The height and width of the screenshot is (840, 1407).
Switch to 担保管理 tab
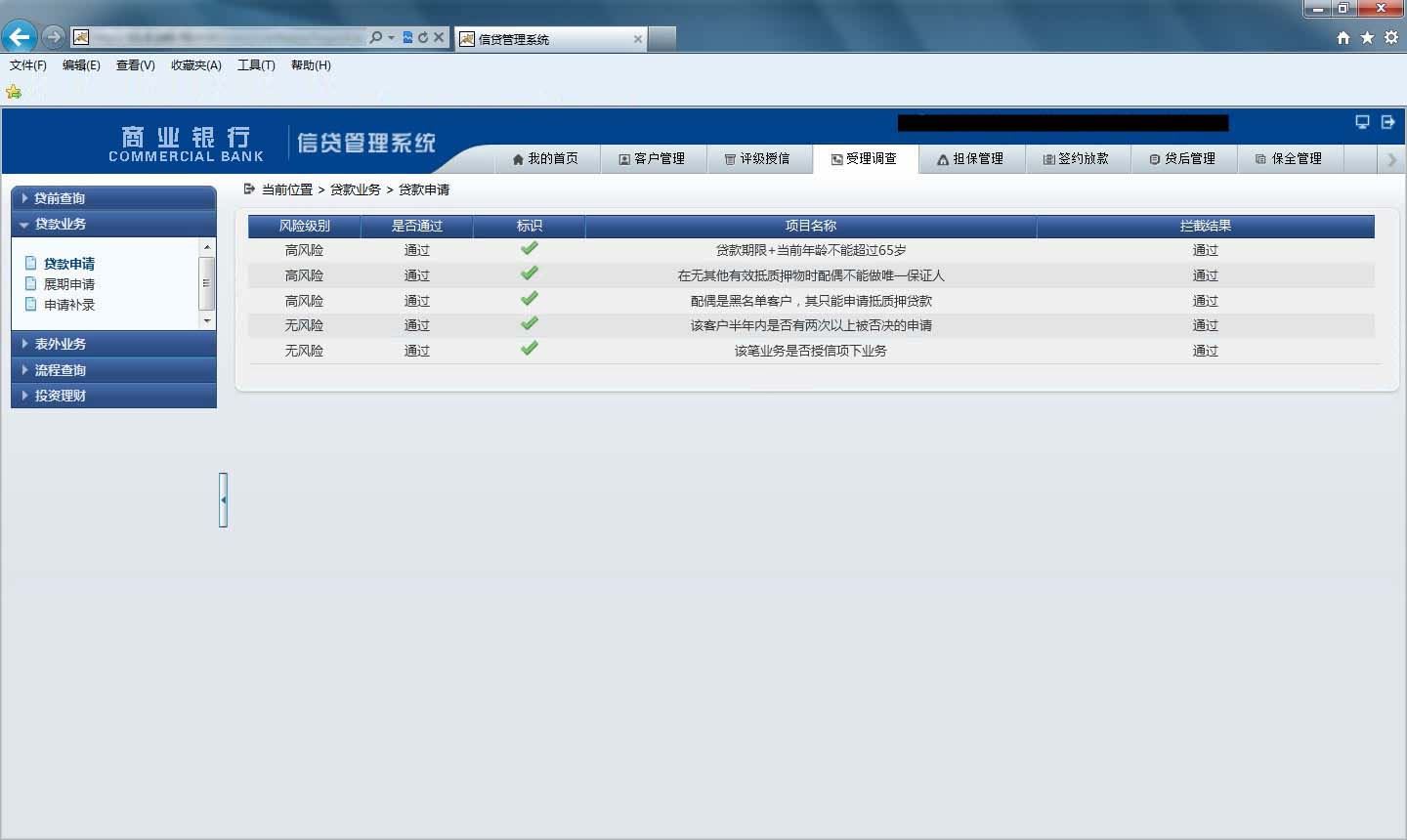pyautogui.click(x=971, y=159)
